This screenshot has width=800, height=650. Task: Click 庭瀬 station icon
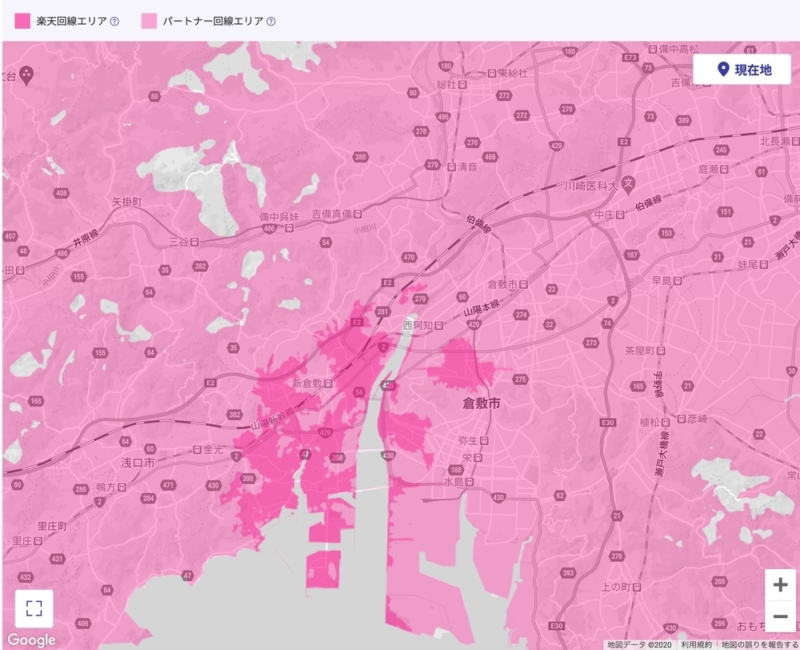[x=724, y=169]
